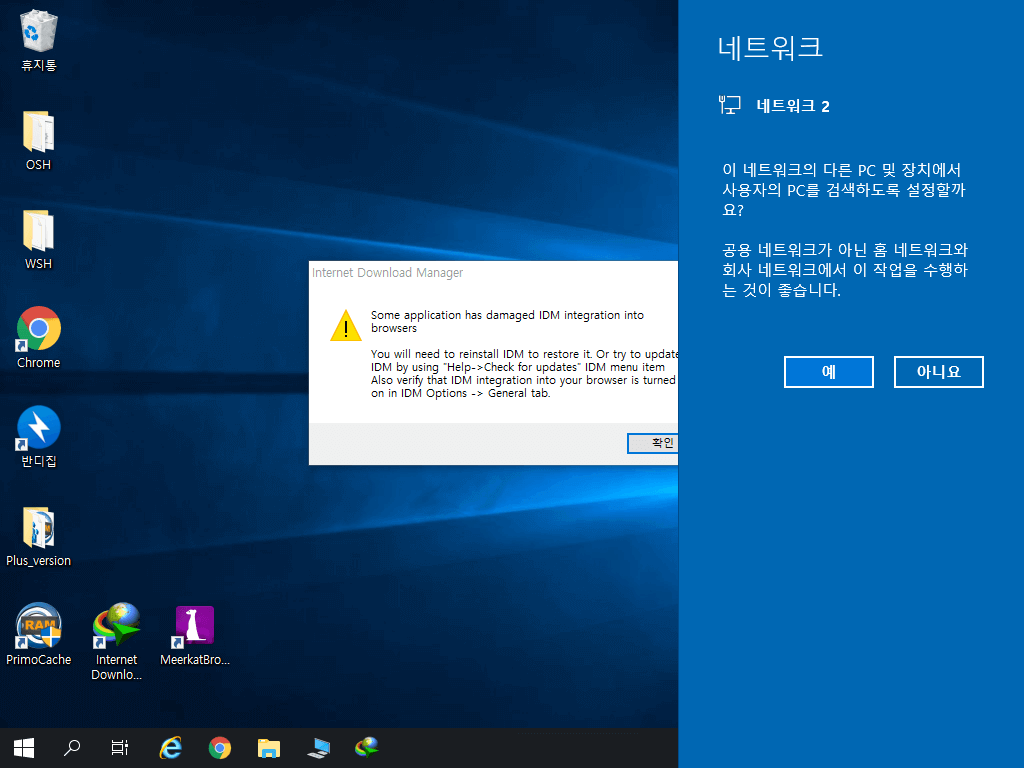1024x768 pixels.
Task: Confirm IDM warning with 확인 button
Action: pyautogui.click(x=653, y=443)
